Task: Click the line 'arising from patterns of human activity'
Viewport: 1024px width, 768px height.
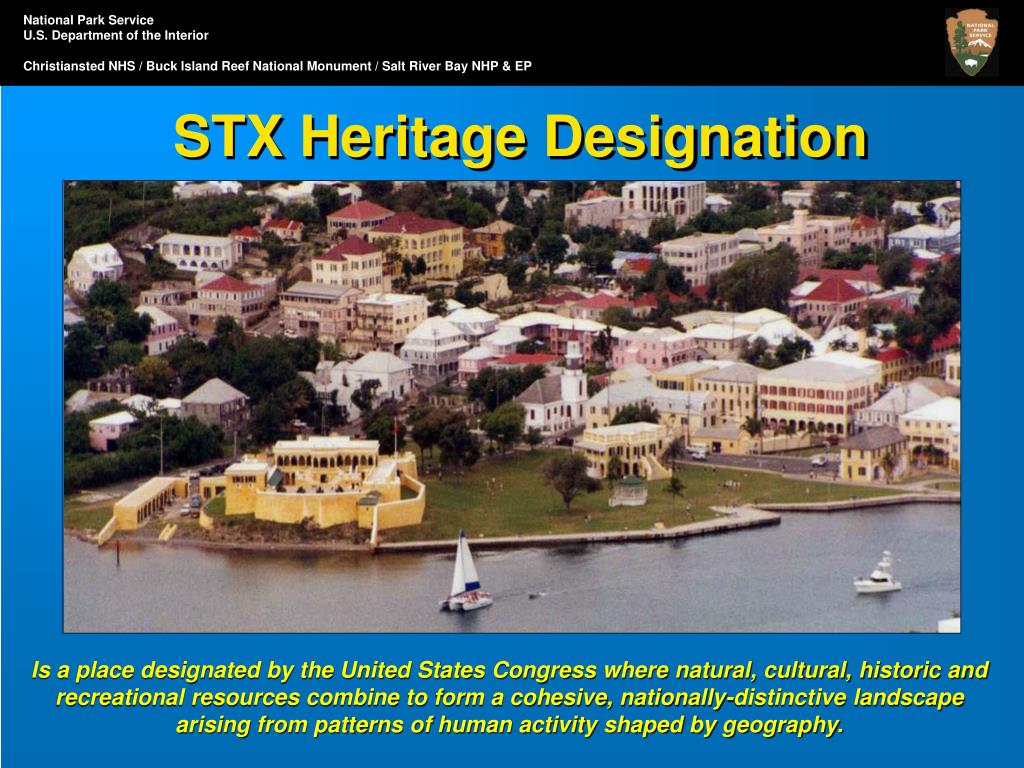Action: point(510,725)
